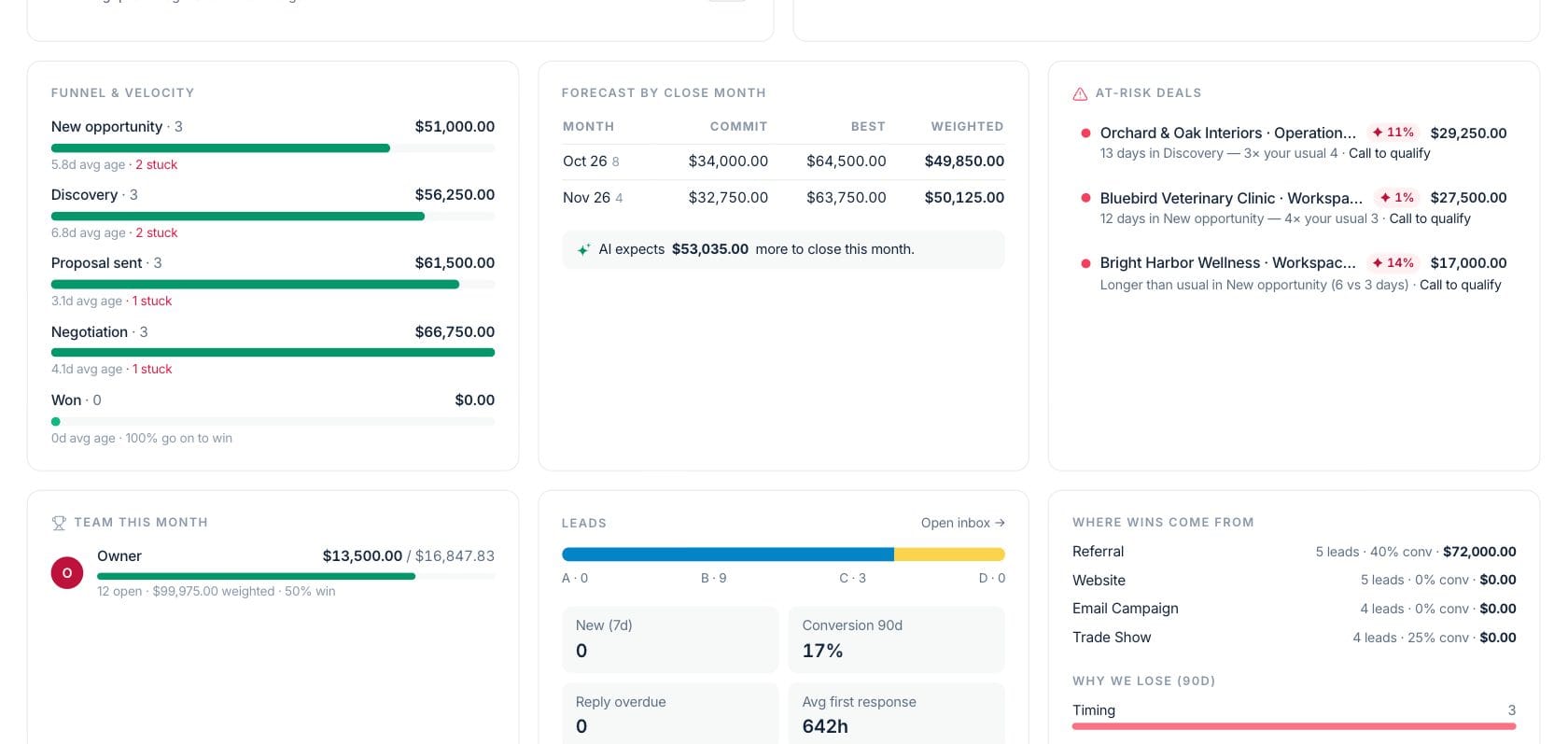The image size is (1568, 744).
Task: Open the Bright Harbor Wellness deal
Action: tap(1228, 263)
